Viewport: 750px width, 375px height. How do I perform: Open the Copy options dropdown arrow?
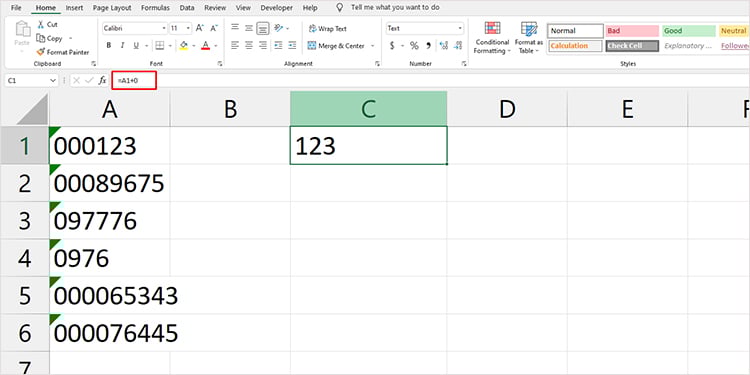click(x=71, y=38)
